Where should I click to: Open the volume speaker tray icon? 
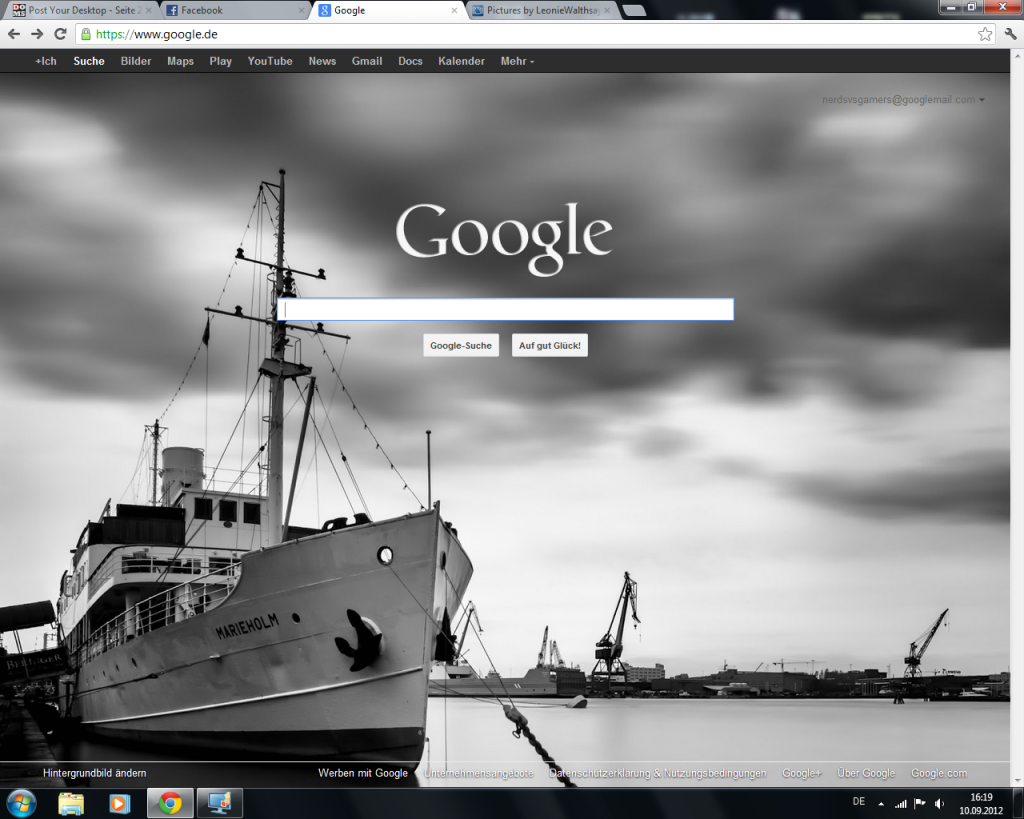939,803
